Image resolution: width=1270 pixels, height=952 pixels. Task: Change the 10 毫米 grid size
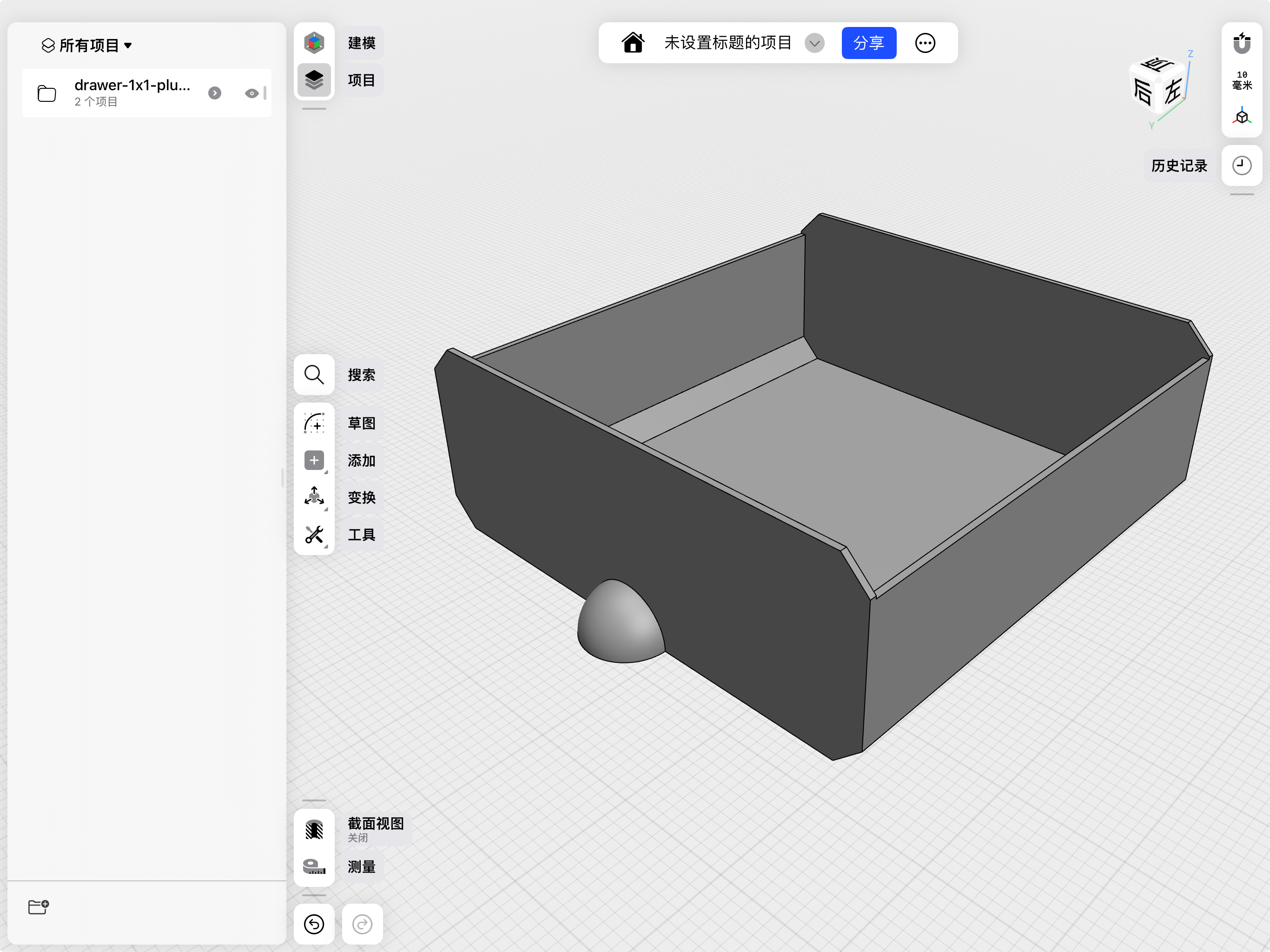1242,80
